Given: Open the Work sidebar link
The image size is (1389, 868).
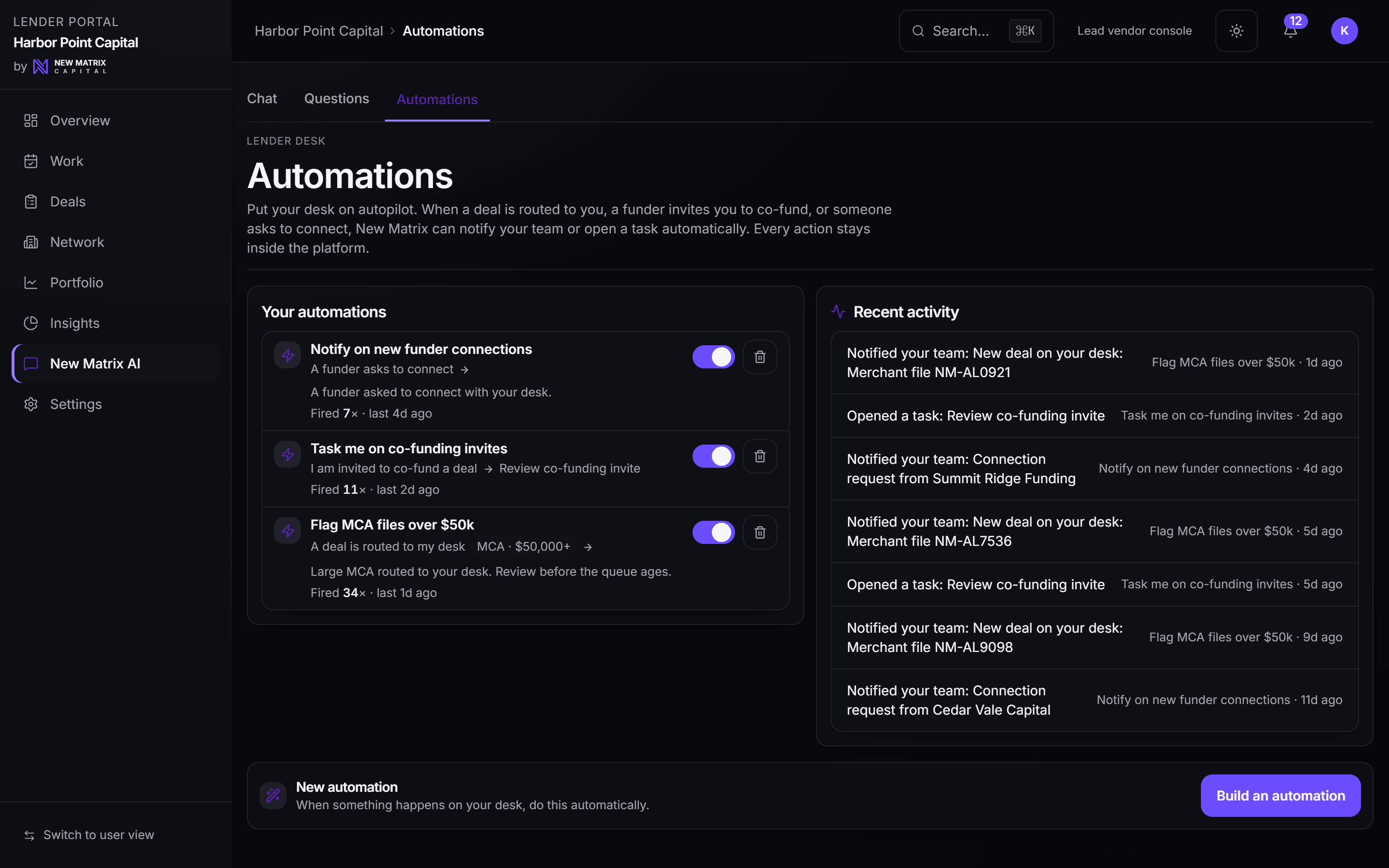Looking at the screenshot, I should pyautogui.click(x=116, y=162).
